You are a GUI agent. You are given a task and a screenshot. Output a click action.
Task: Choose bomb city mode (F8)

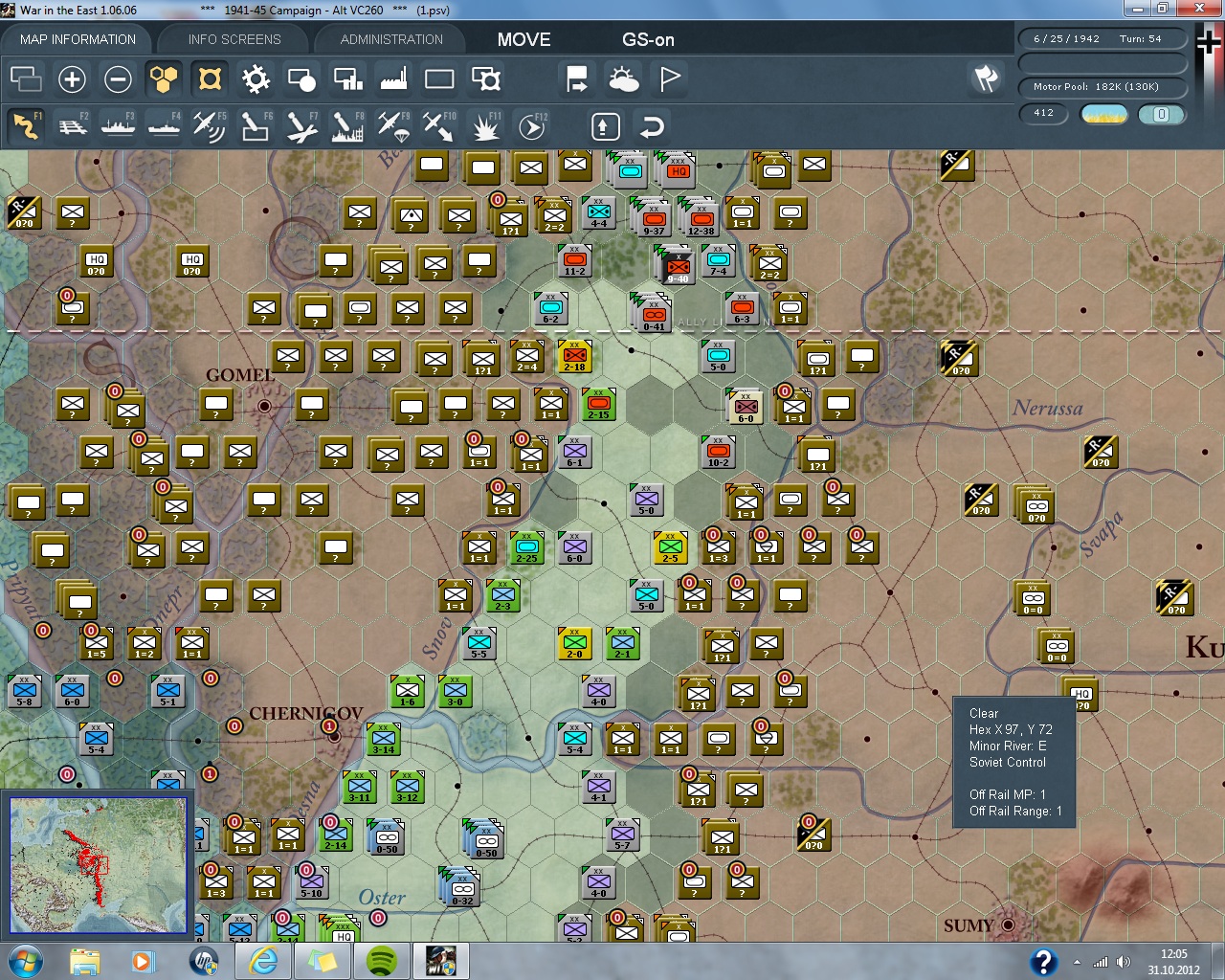(347, 126)
